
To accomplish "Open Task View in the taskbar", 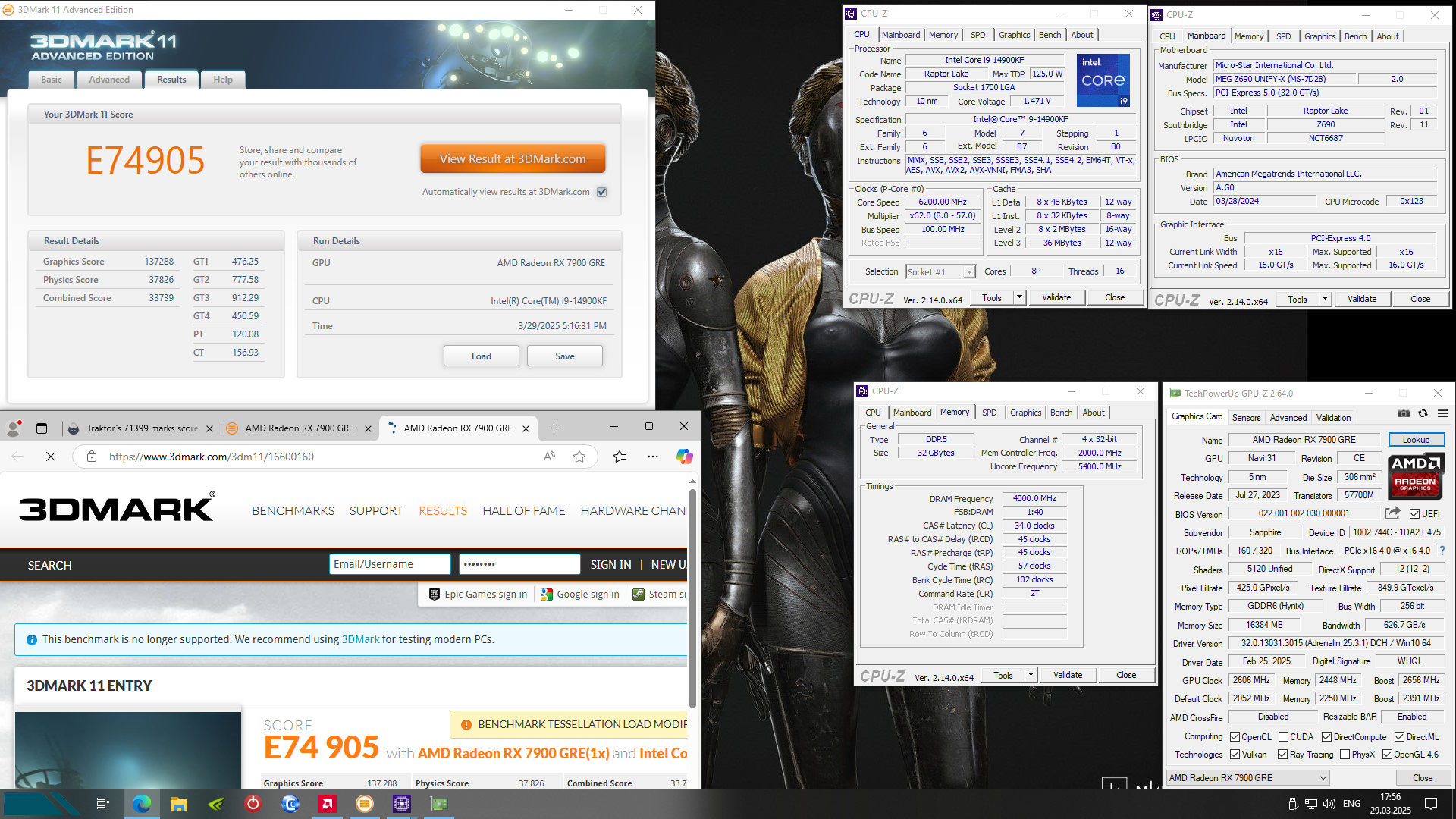I will pos(103,804).
